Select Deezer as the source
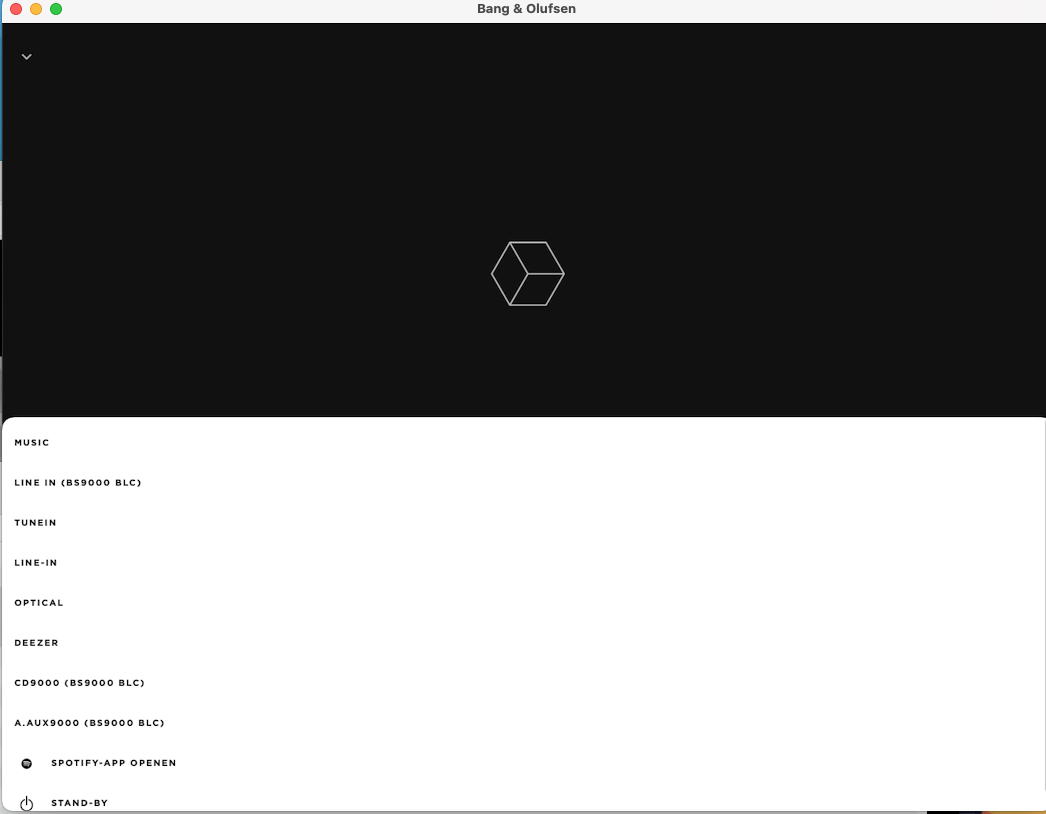This screenshot has height=814, width=1046. [x=37, y=643]
